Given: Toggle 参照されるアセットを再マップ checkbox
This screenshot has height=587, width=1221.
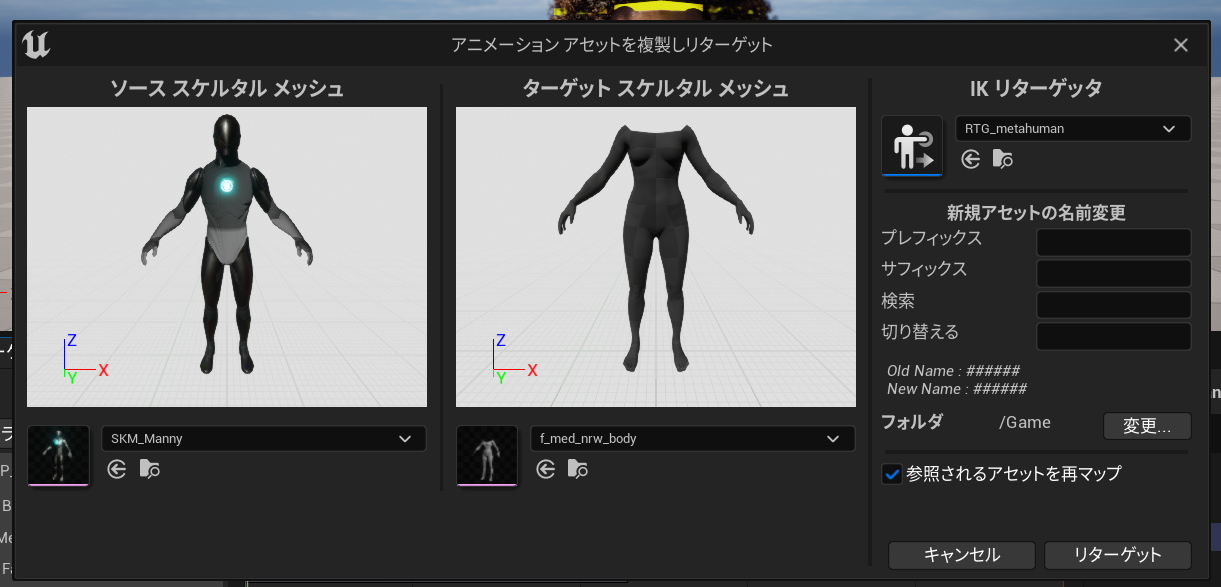Looking at the screenshot, I should (x=892, y=474).
